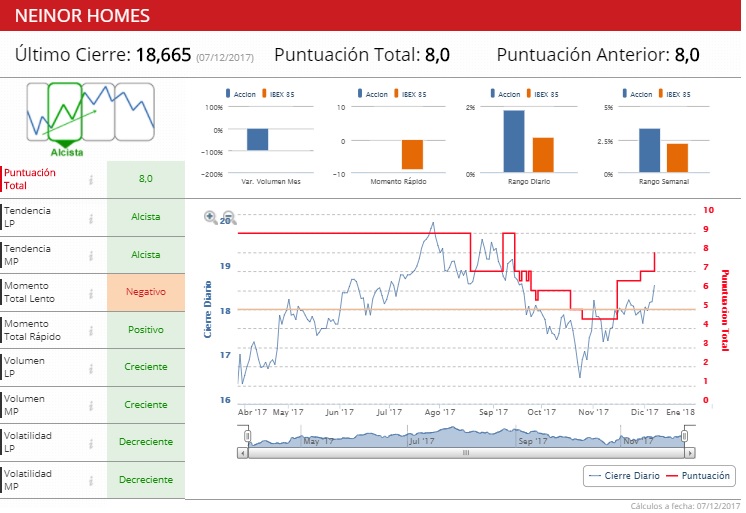Click Volumen MP value Creciente
This screenshot has height=513, width=746.
(x=146, y=405)
